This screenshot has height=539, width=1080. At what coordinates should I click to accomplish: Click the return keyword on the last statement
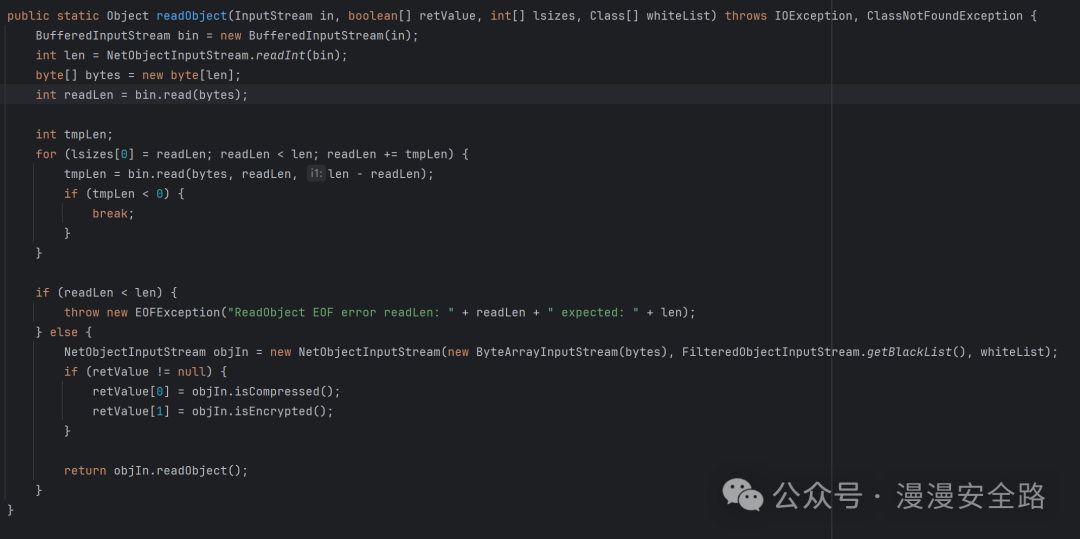pyautogui.click(x=85, y=470)
